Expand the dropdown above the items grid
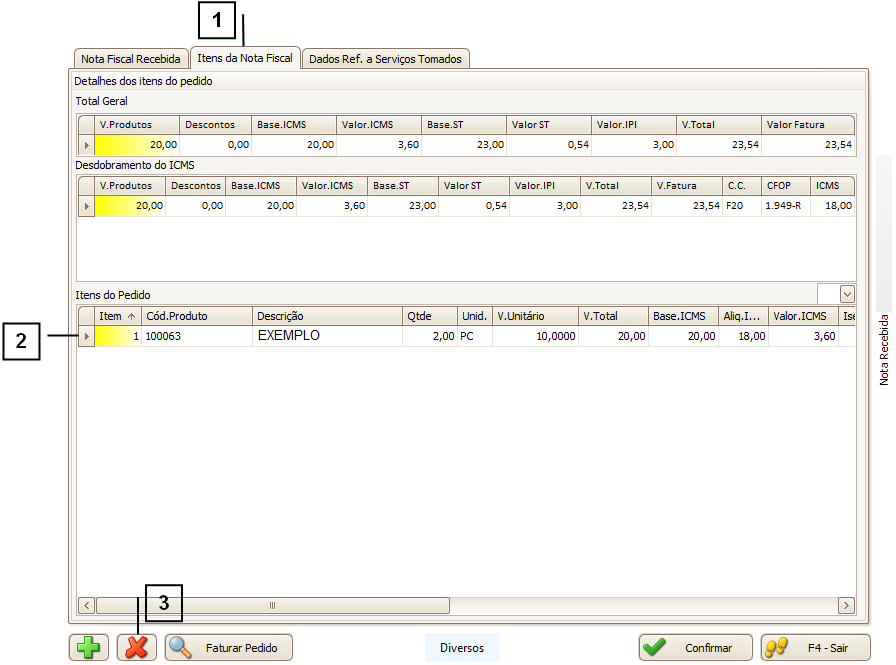 (x=847, y=294)
